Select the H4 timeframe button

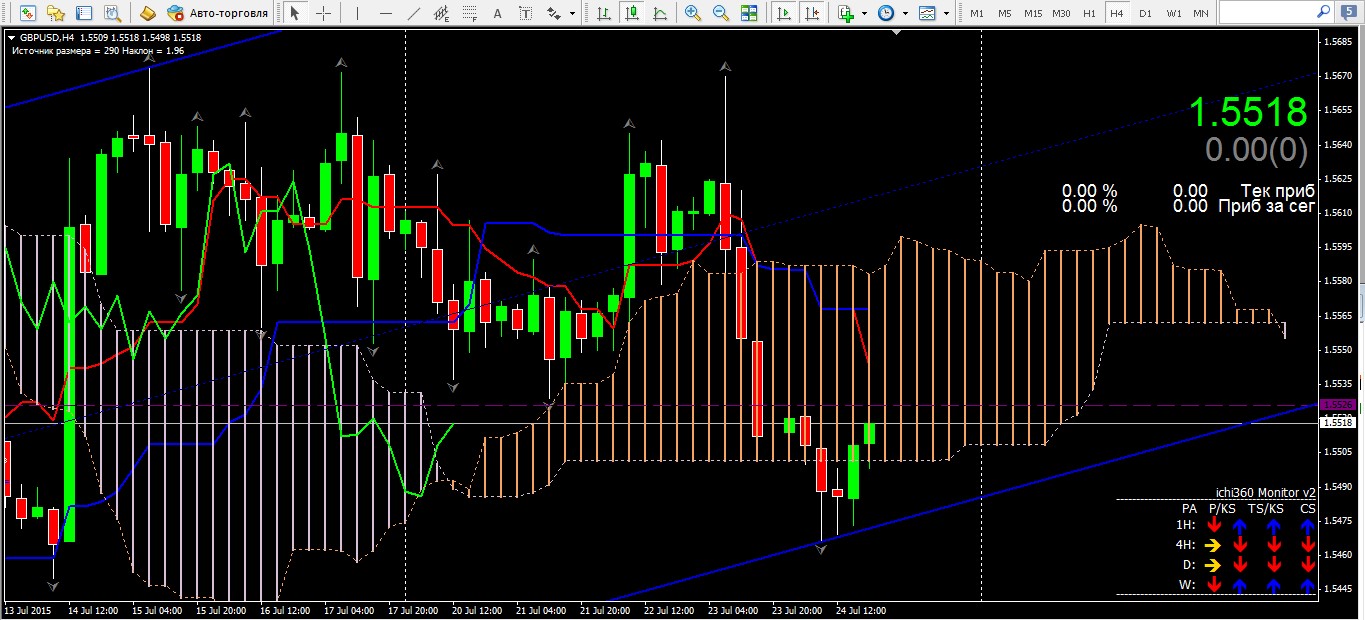coord(1117,13)
